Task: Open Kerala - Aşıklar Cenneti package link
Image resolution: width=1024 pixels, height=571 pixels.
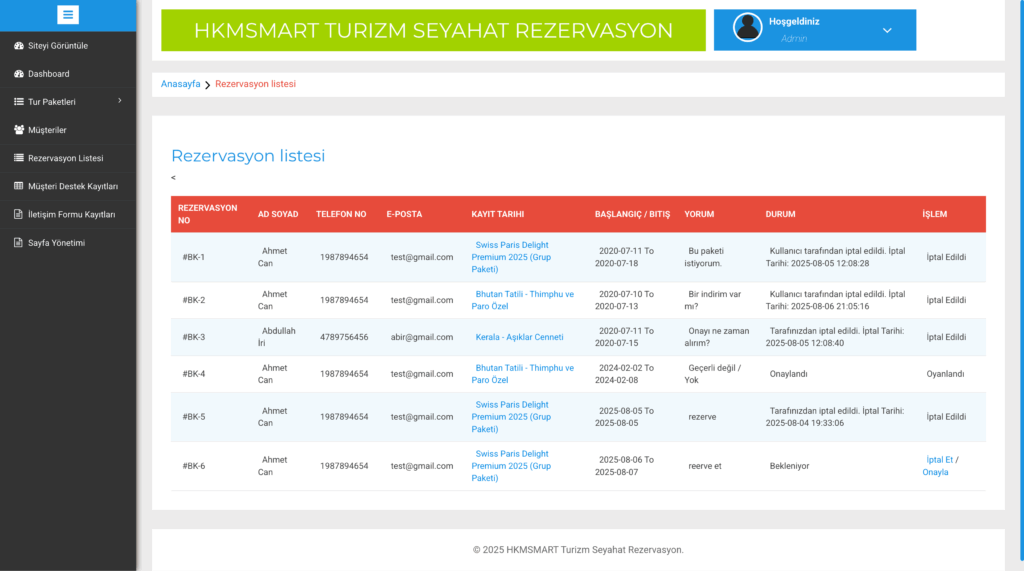Action: pyautogui.click(x=519, y=337)
